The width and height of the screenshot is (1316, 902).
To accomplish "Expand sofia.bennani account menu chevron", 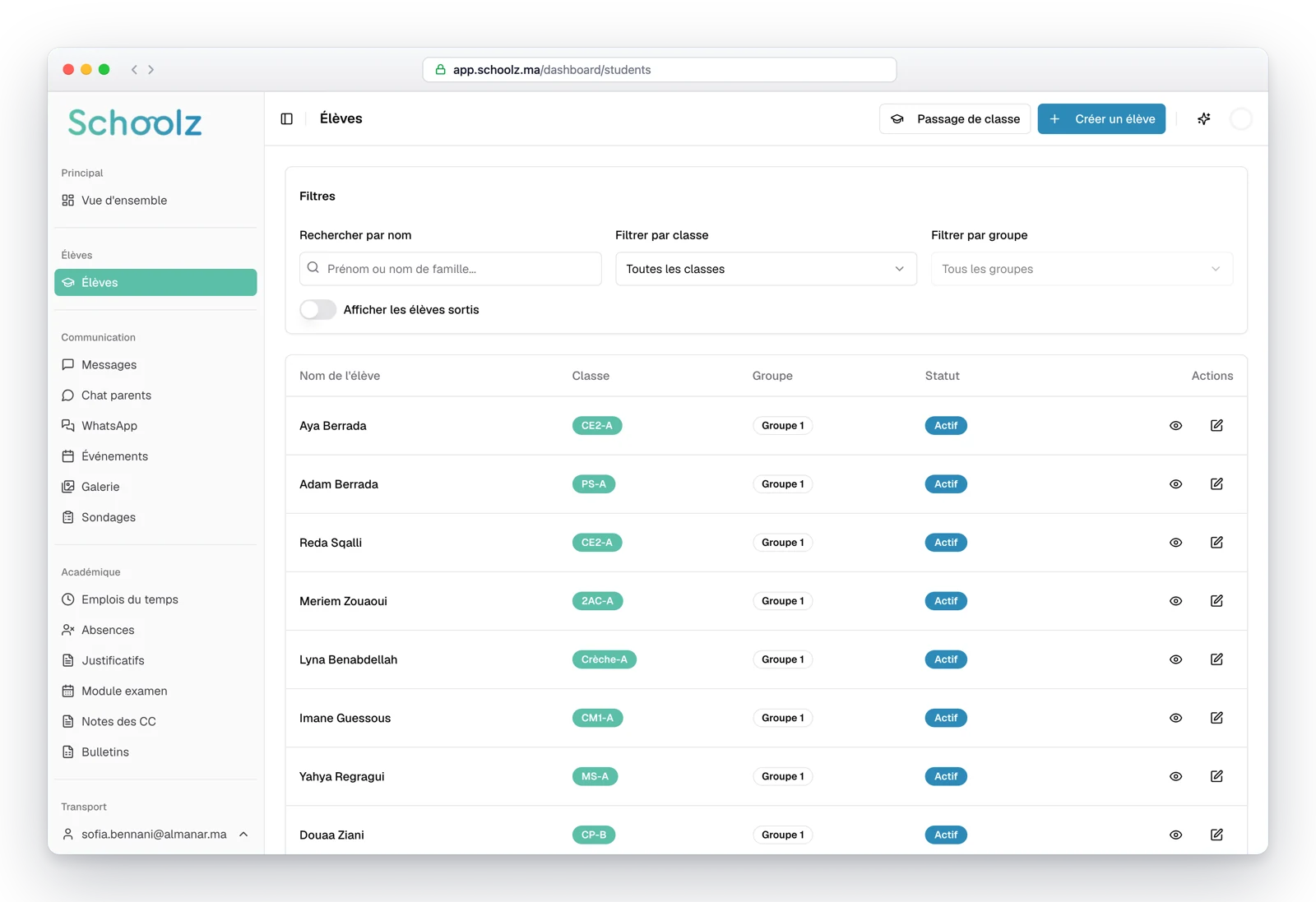I will (x=243, y=834).
